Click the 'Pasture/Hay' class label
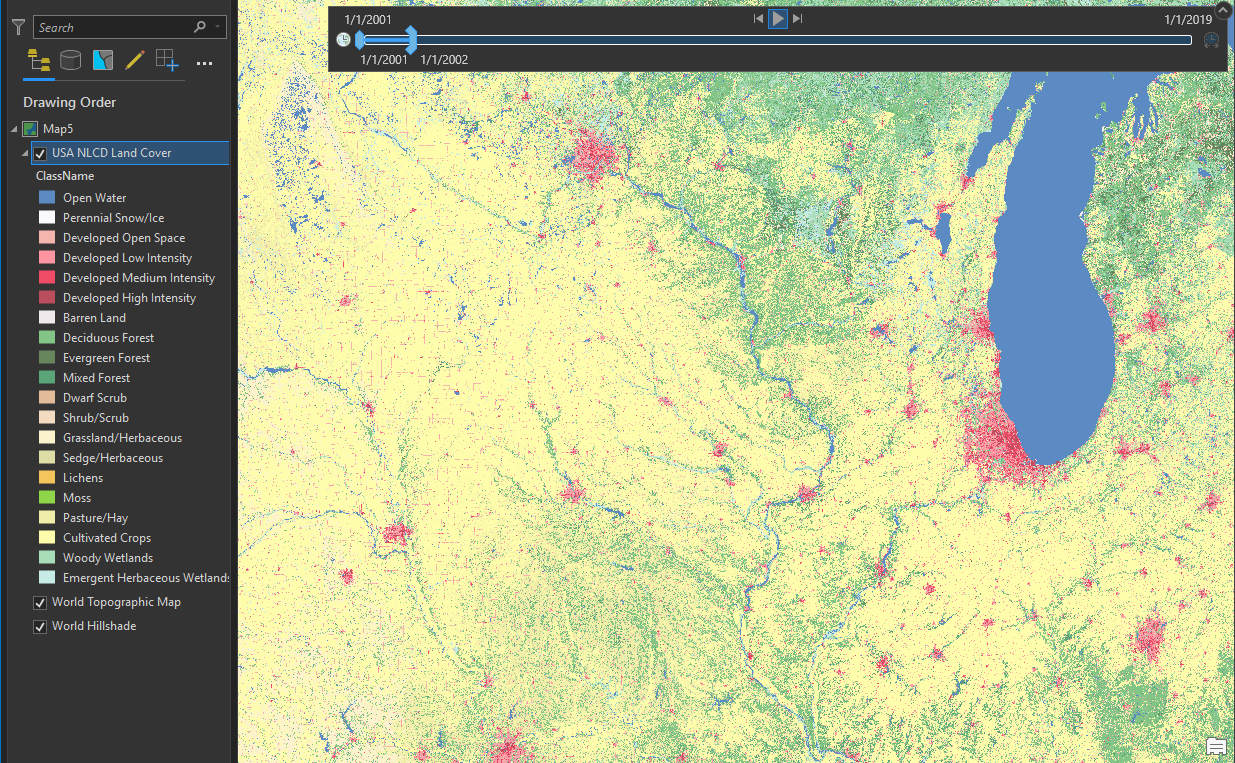Image resolution: width=1235 pixels, height=763 pixels. click(95, 518)
